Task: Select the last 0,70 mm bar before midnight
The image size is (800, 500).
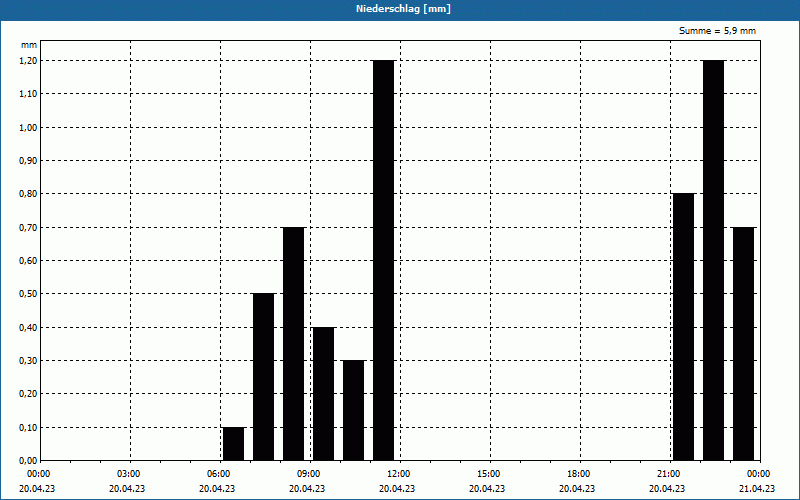Action: click(x=743, y=344)
